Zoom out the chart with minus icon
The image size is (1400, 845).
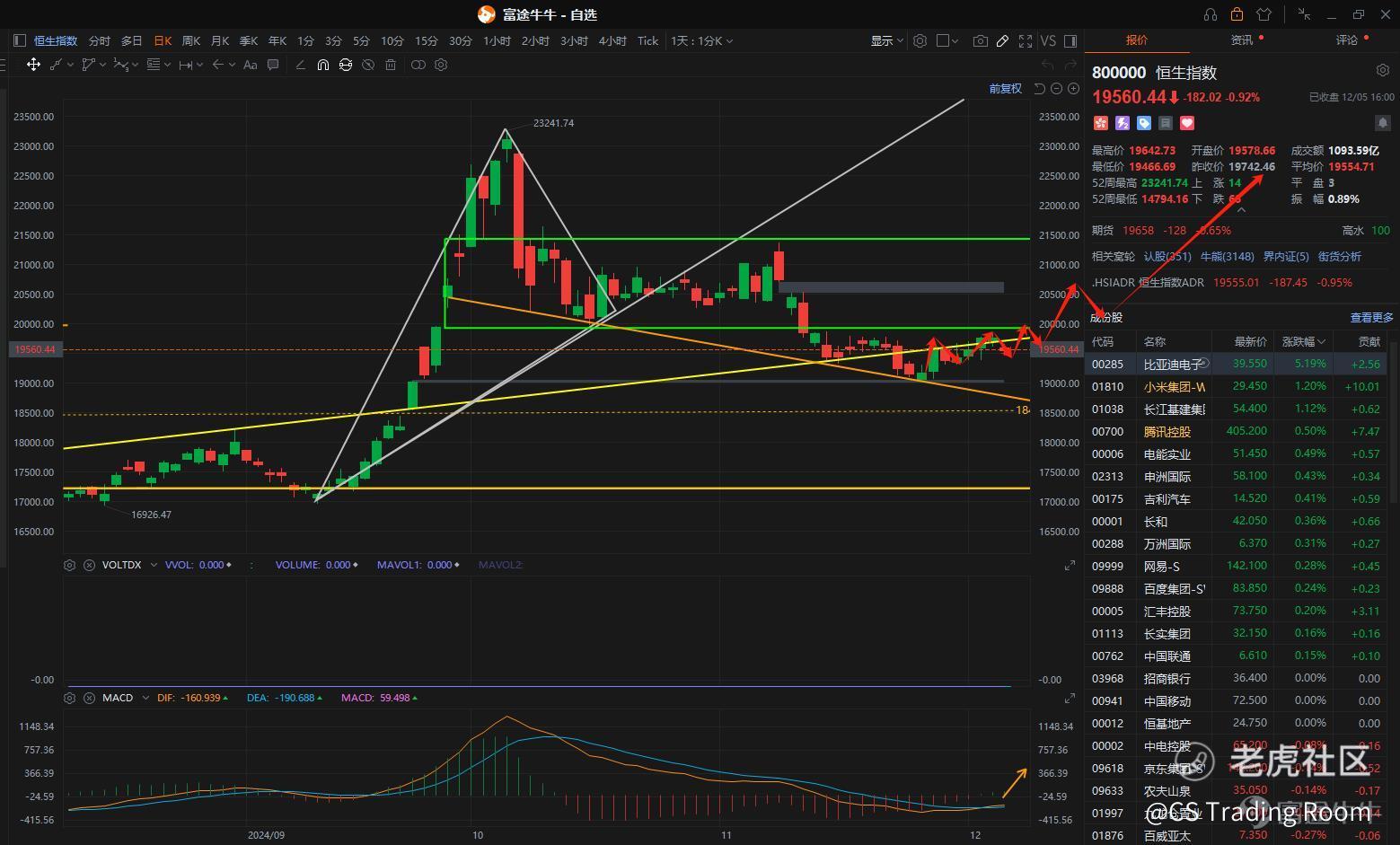(1056, 88)
